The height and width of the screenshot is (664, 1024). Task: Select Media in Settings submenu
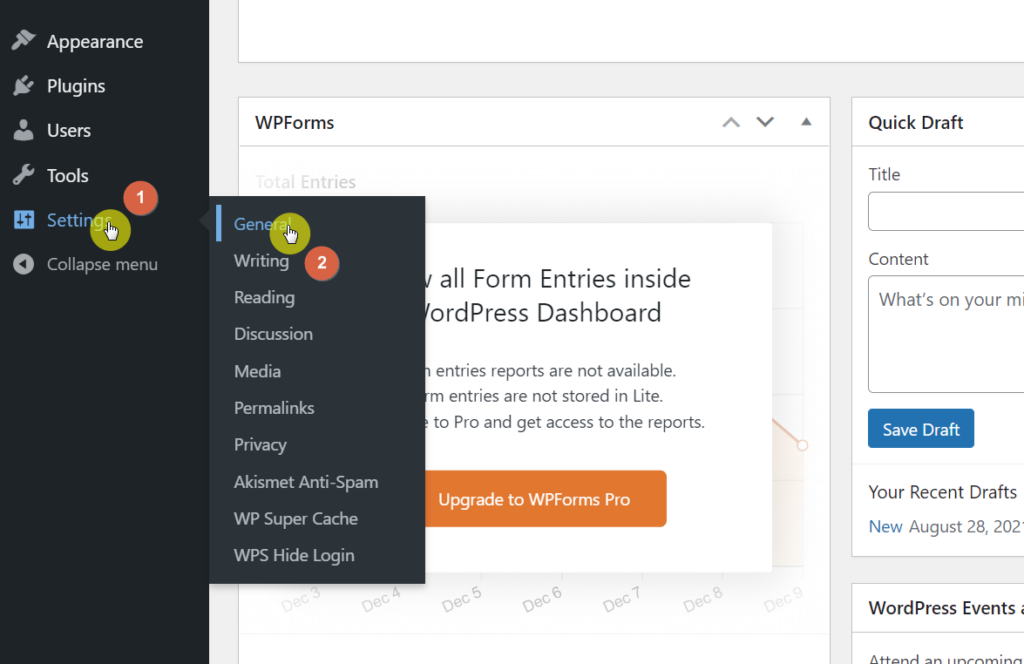coord(257,371)
